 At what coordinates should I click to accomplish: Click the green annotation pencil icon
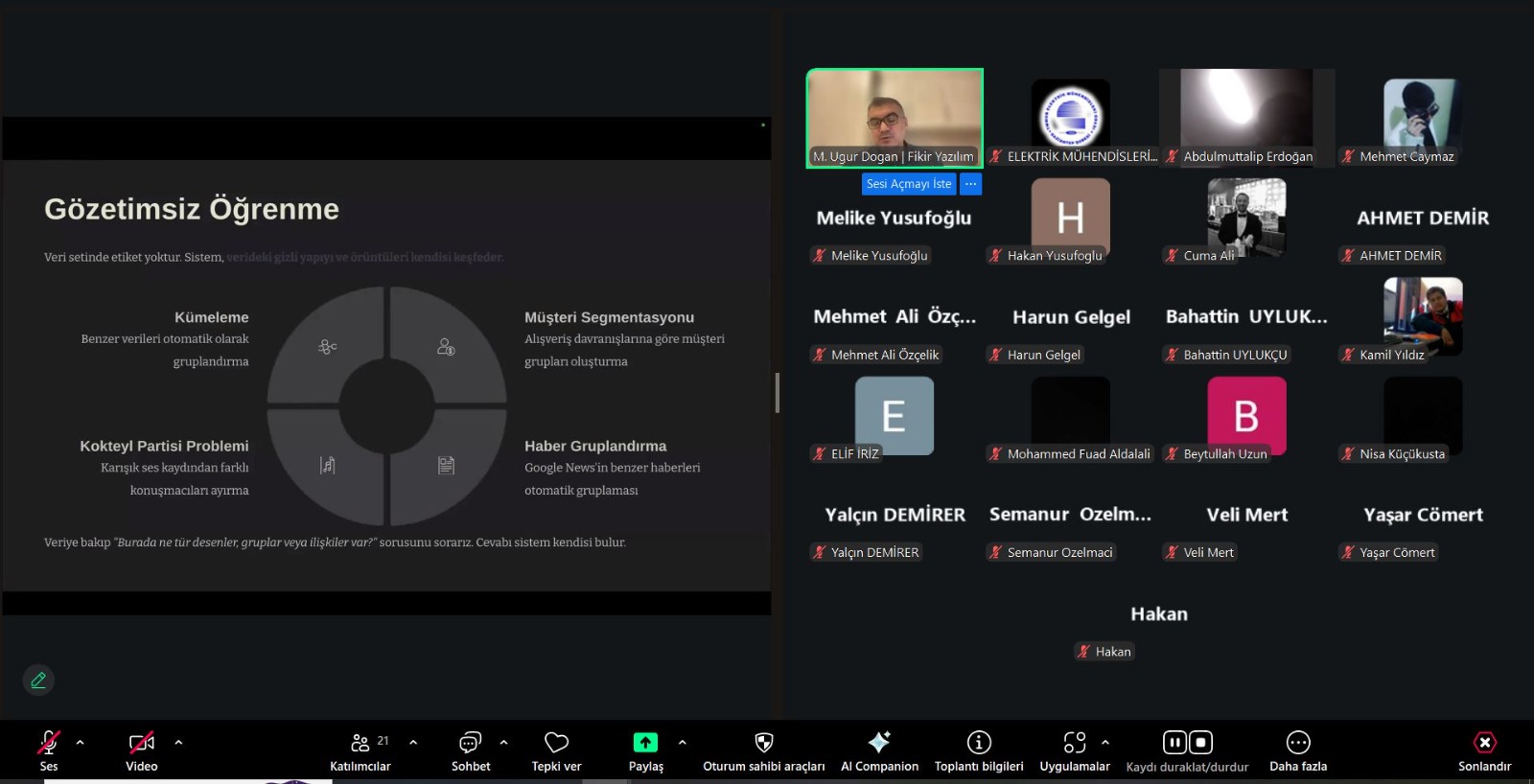[x=38, y=680]
